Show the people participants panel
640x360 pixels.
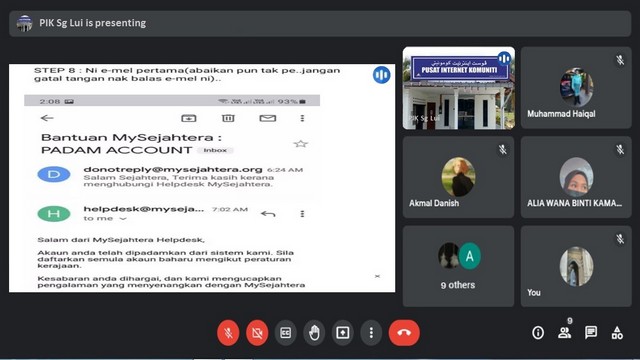click(x=564, y=333)
